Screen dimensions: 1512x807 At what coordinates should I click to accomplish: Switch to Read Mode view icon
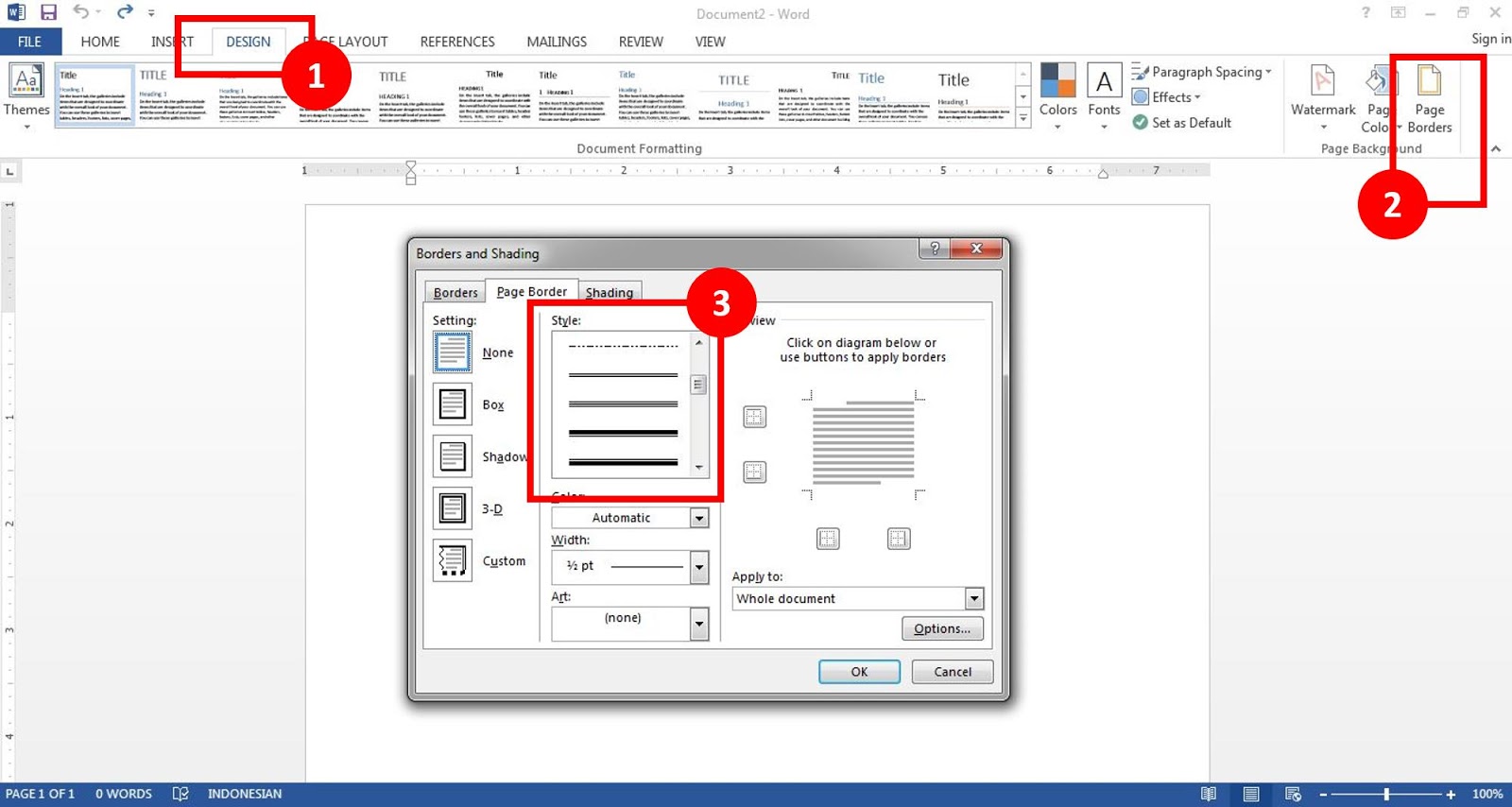[x=1209, y=794]
